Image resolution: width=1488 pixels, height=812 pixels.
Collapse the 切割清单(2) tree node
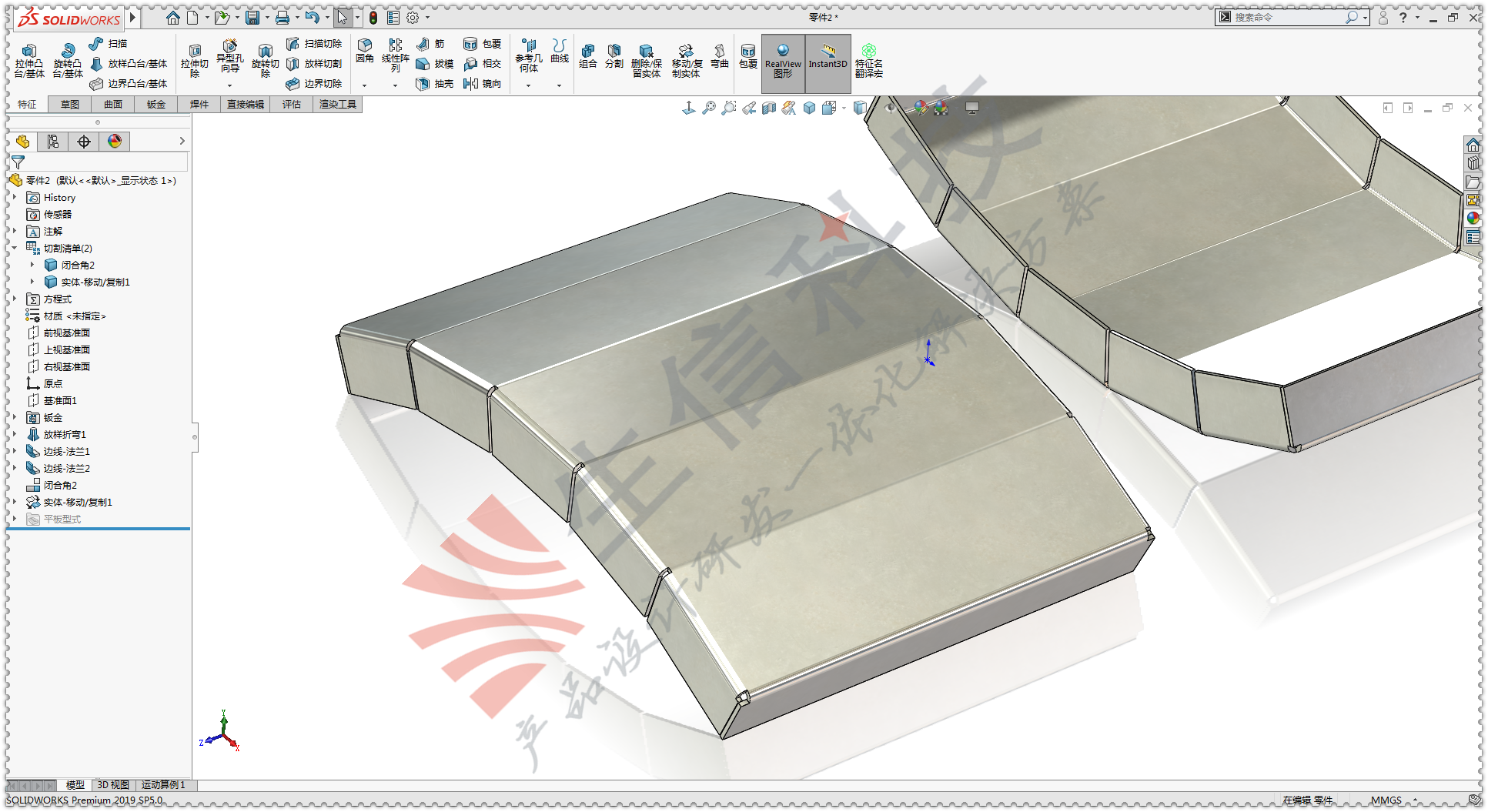pyautogui.click(x=15, y=248)
